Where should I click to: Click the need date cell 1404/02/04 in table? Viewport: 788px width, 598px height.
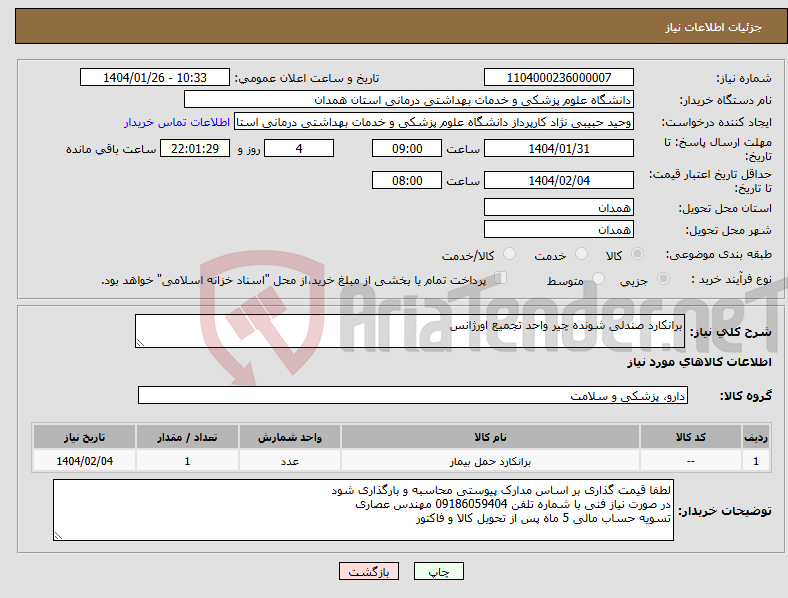tap(84, 461)
